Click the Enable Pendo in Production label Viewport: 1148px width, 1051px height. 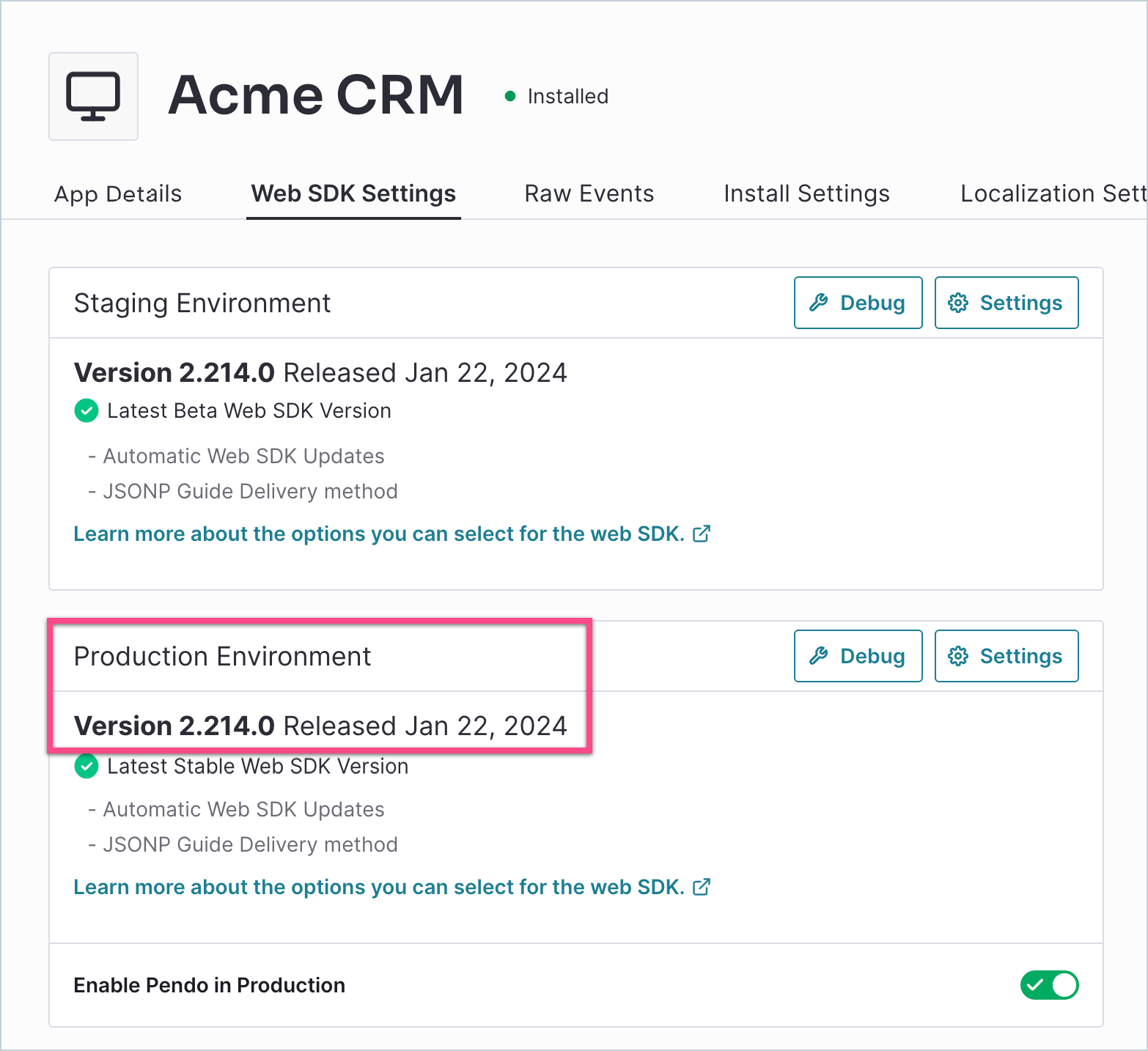pos(210,985)
